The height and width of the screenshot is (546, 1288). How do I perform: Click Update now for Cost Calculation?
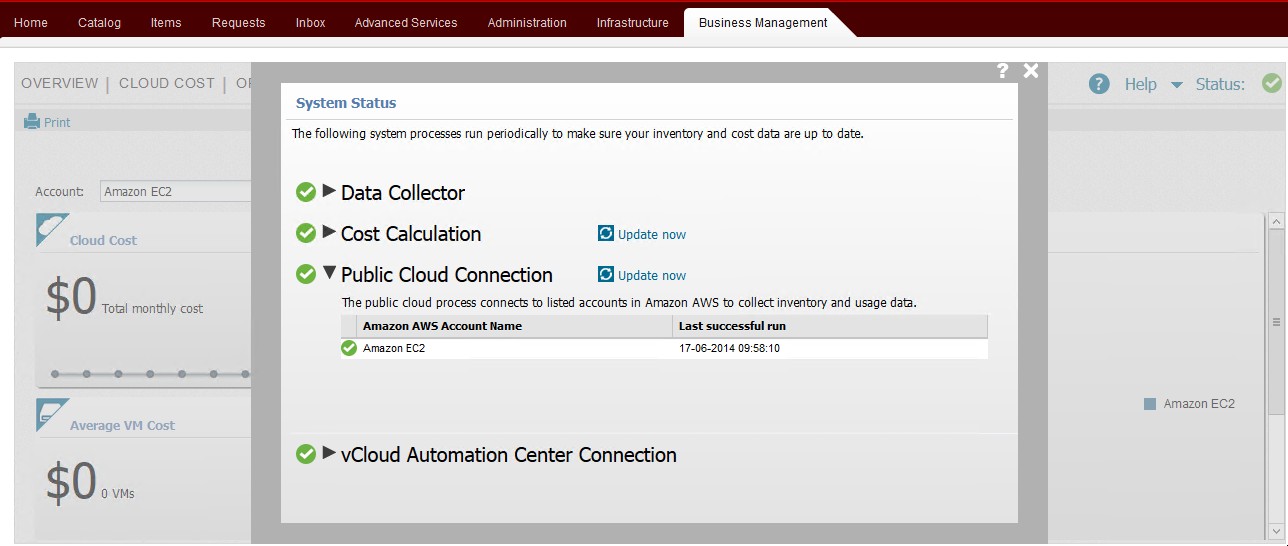click(651, 235)
